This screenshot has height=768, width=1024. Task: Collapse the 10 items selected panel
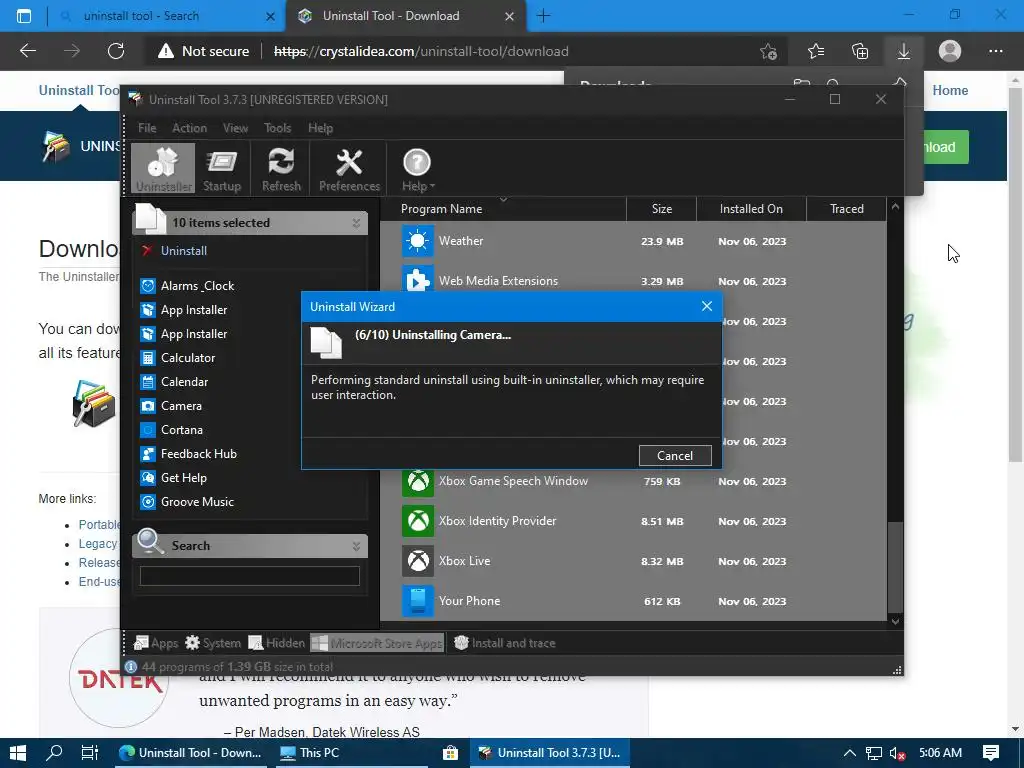coord(356,223)
